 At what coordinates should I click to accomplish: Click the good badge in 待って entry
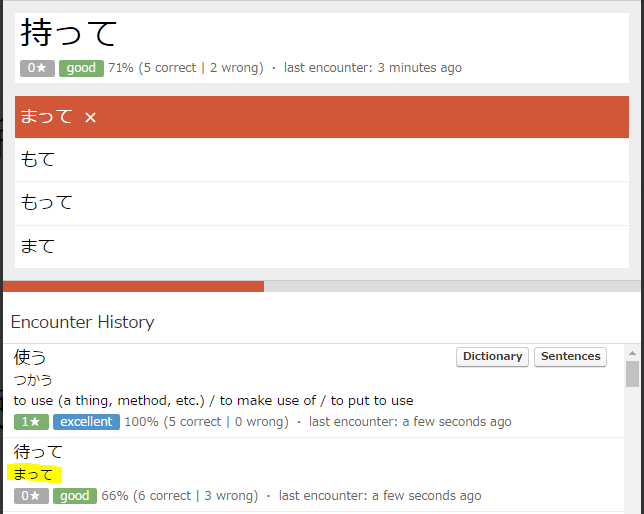coord(75,496)
